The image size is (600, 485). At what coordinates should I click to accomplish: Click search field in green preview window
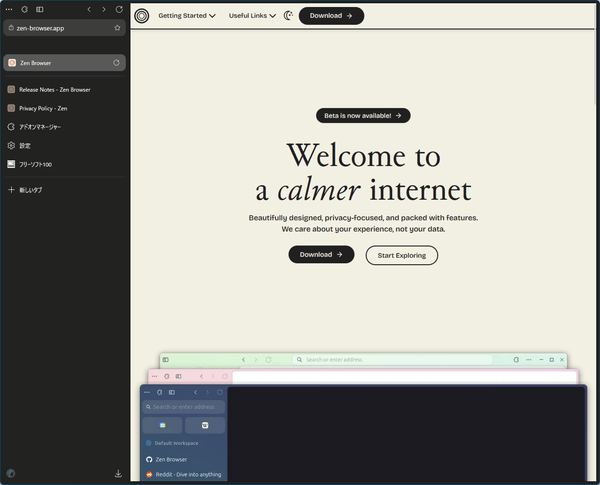coord(392,360)
